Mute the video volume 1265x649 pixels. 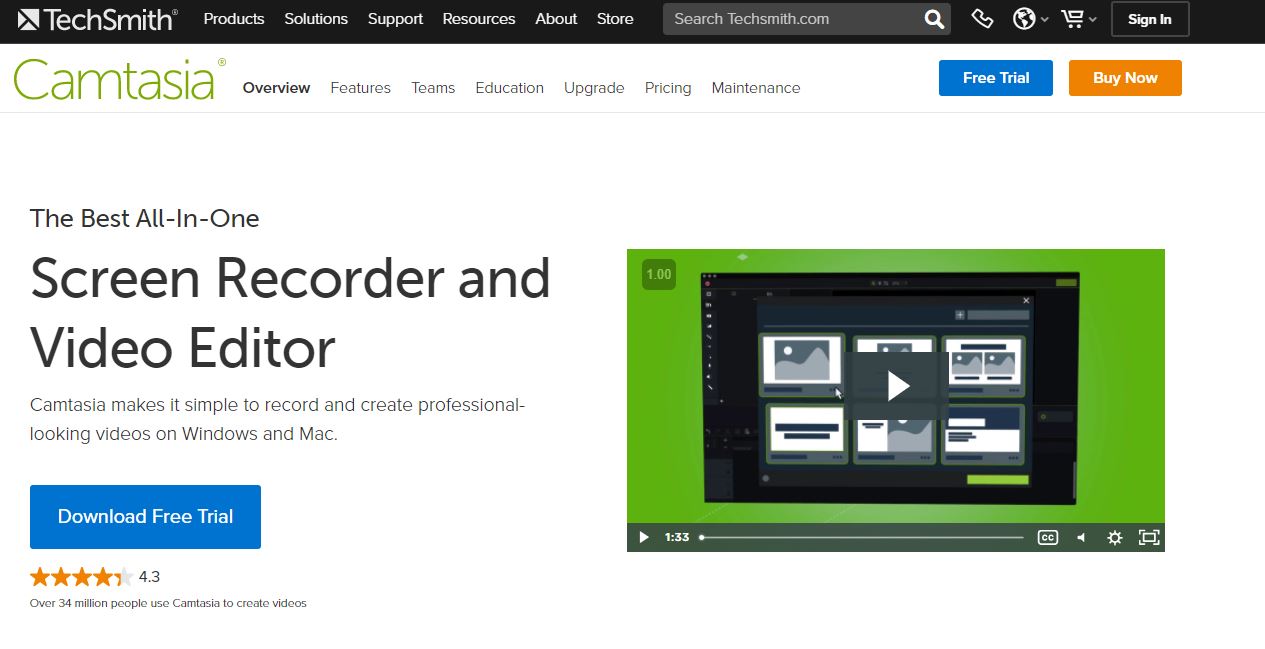point(1081,538)
